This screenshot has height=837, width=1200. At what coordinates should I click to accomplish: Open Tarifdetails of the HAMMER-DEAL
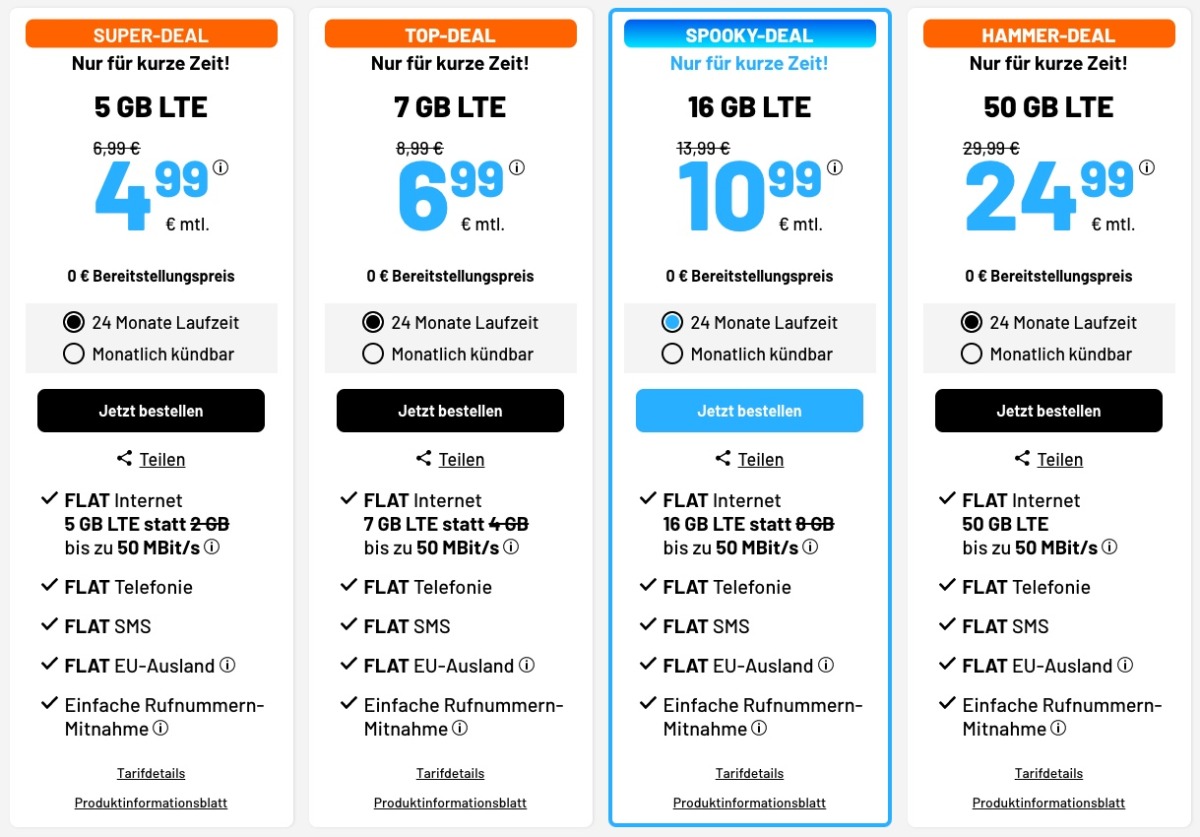click(1048, 772)
